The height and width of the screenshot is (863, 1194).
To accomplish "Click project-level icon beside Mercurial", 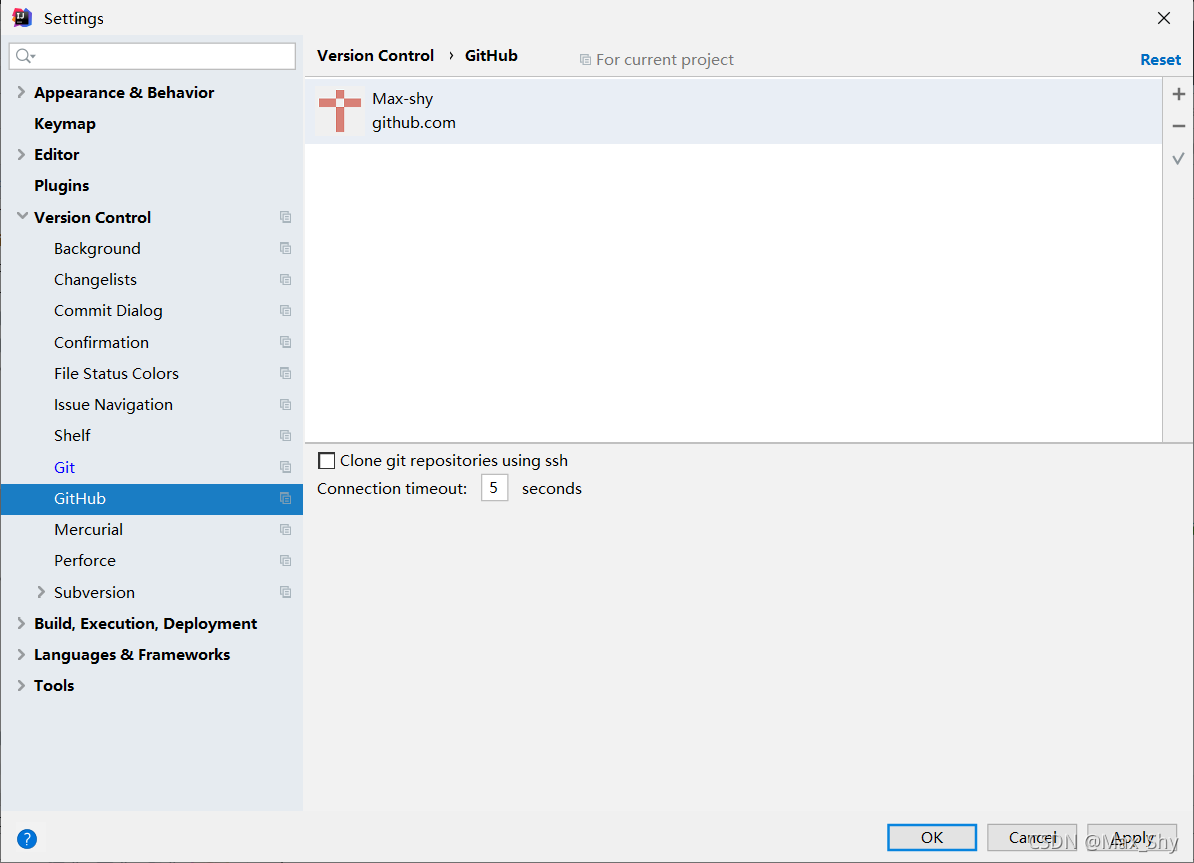I will [x=286, y=529].
